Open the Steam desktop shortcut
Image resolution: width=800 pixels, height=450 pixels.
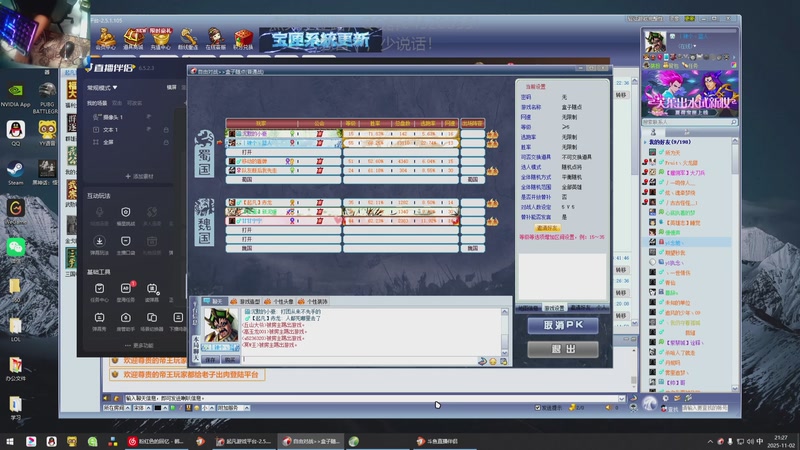pos(15,173)
